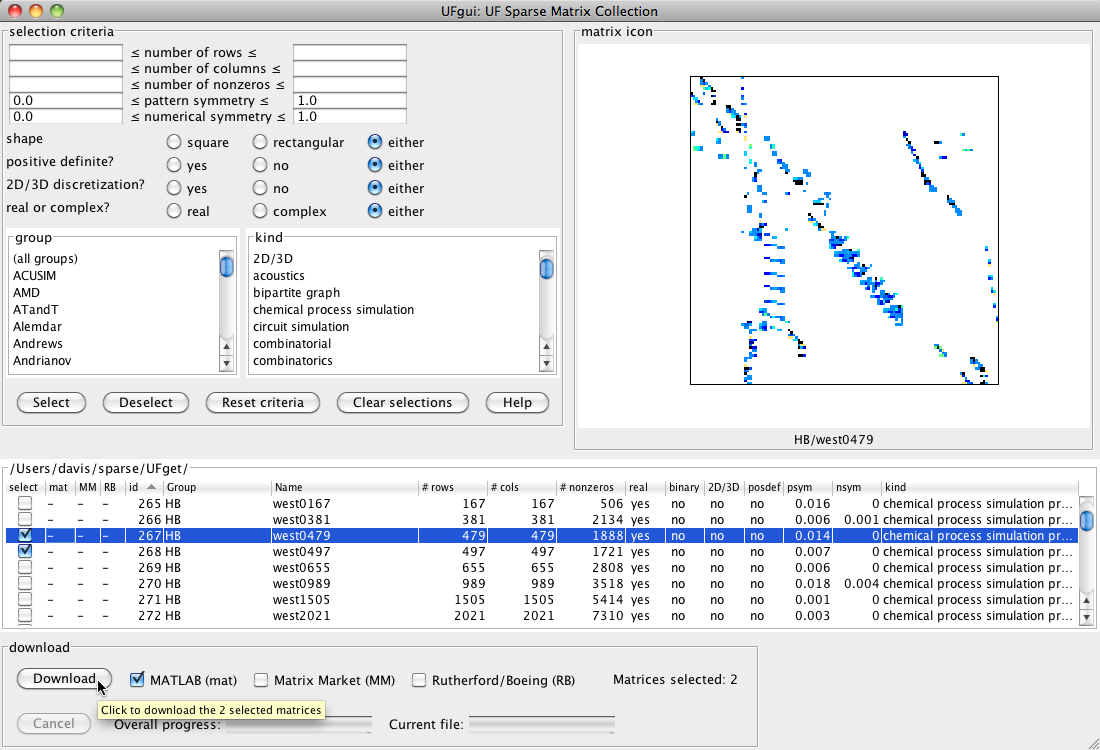
Task: Uncheck the MATLAB (mat) format checkbox
Action: coord(138,680)
